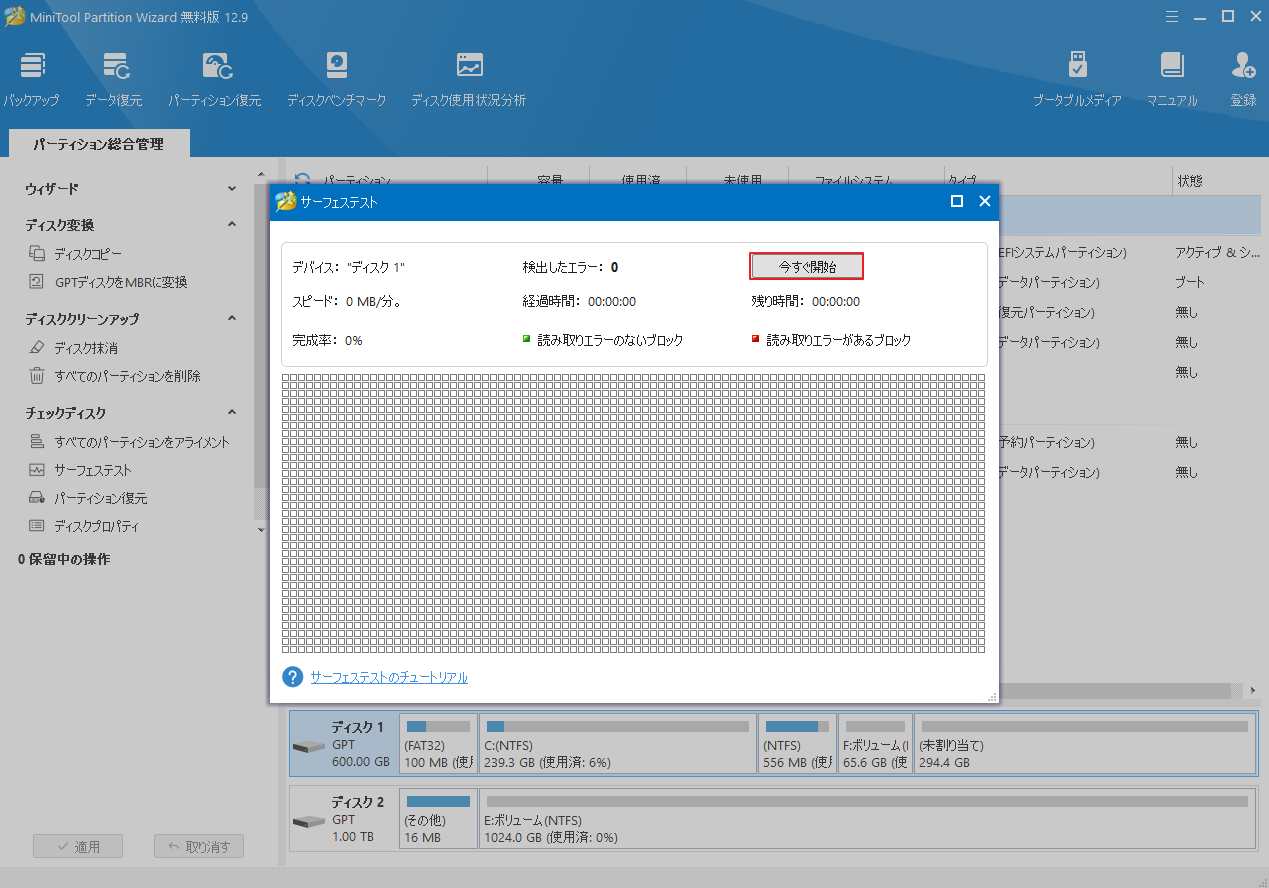Click the help question mark icon
1269x888 pixels.
[x=293, y=677]
